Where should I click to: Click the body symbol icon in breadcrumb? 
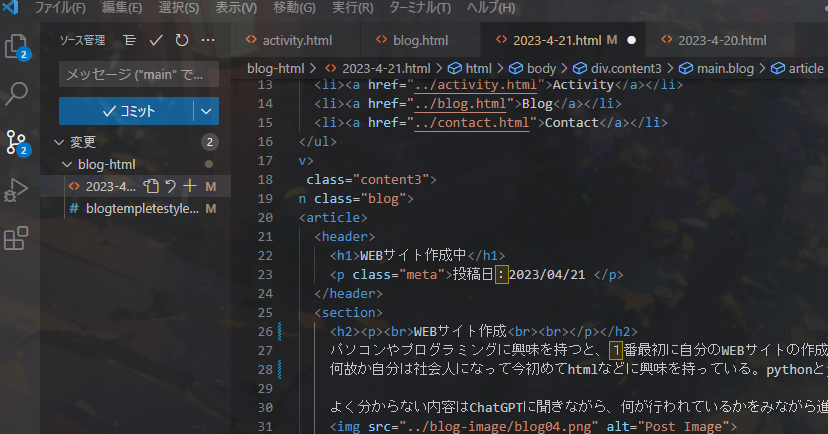tap(516, 69)
